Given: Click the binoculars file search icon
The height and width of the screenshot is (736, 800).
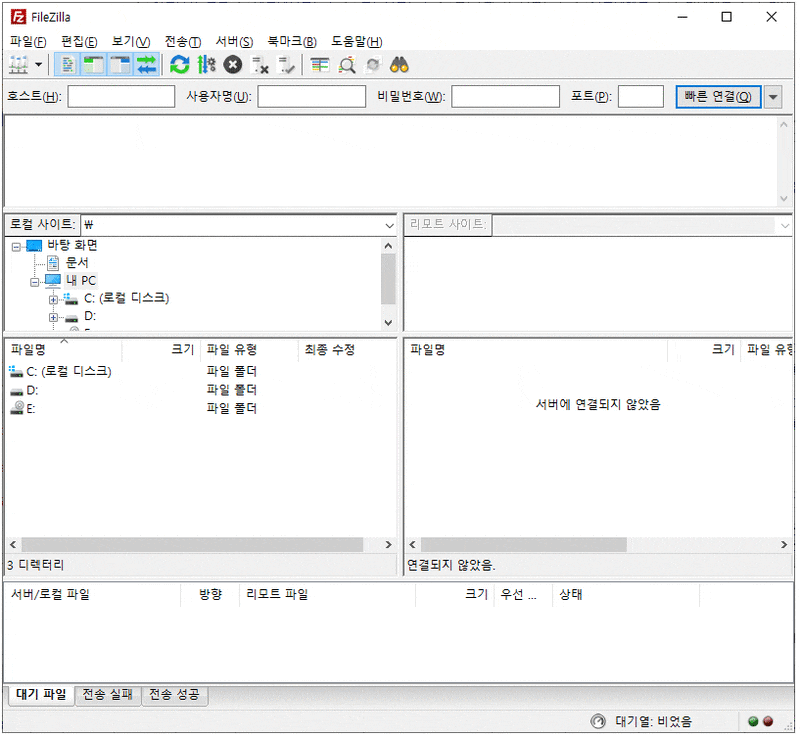Looking at the screenshot, I should click(x=399, y=65).
